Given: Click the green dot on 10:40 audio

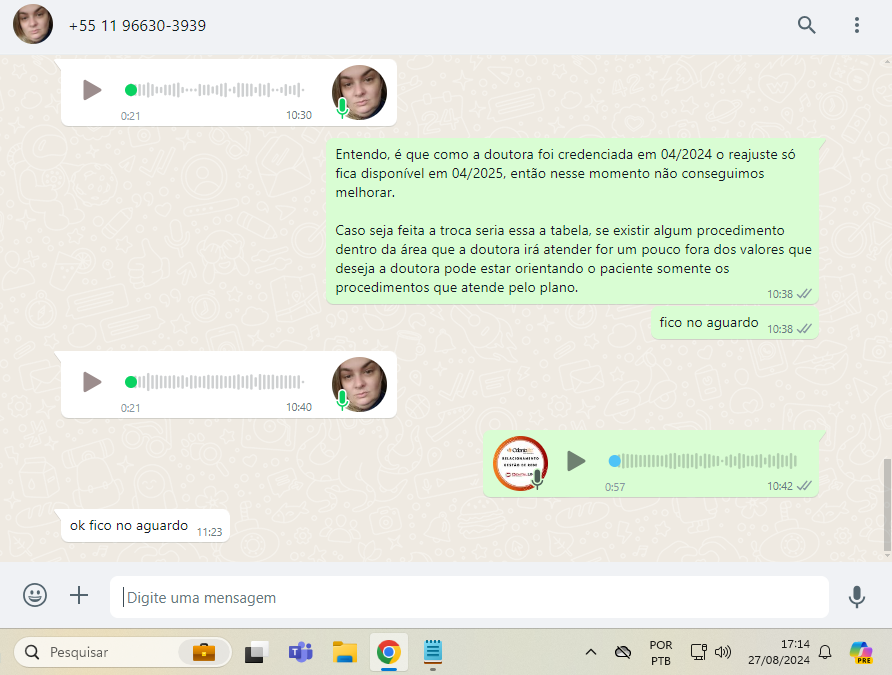Looking at the screenshot, I should [130, 382].
